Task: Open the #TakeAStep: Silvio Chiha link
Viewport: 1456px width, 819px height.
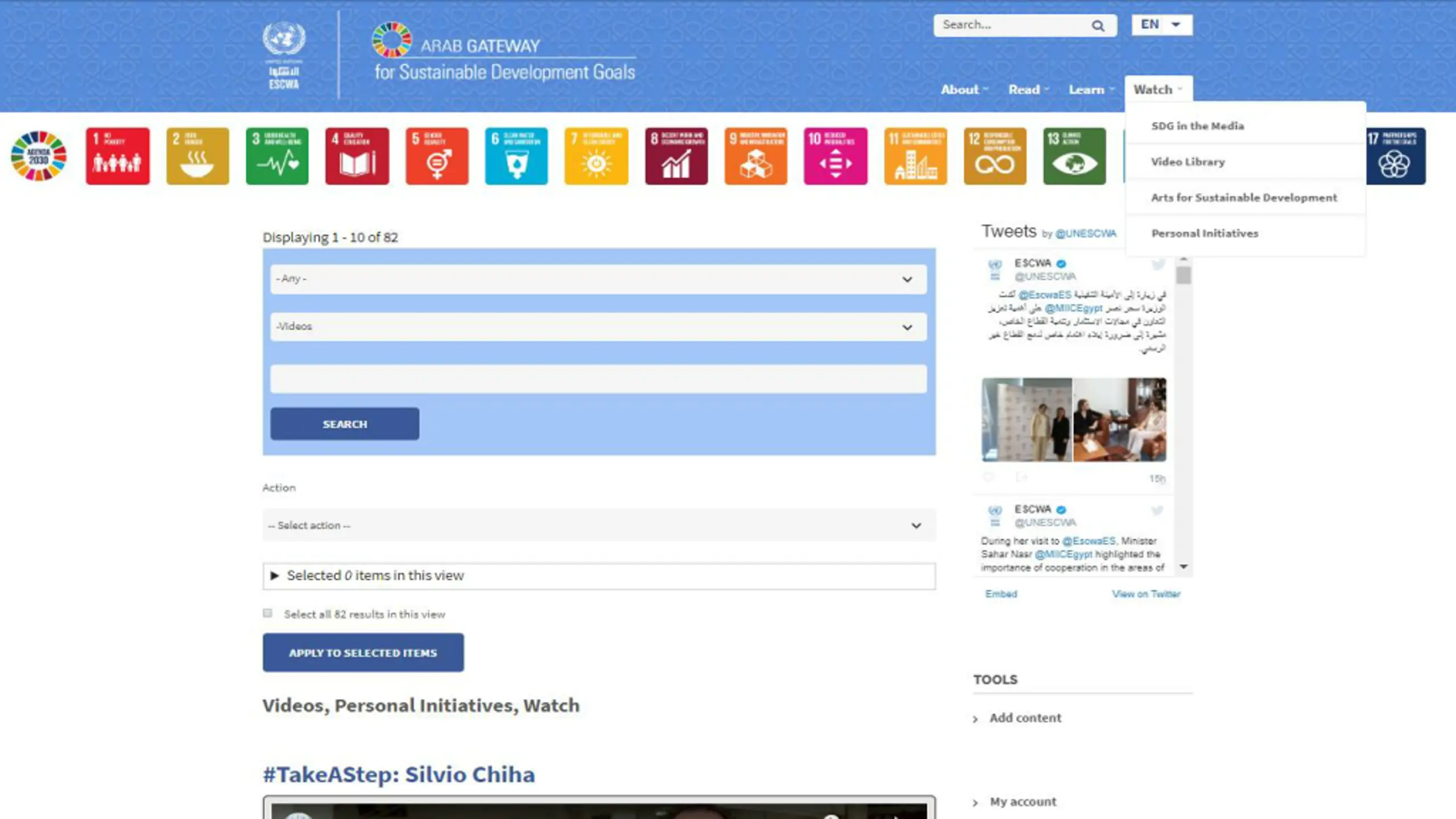Action: [398, 775]
